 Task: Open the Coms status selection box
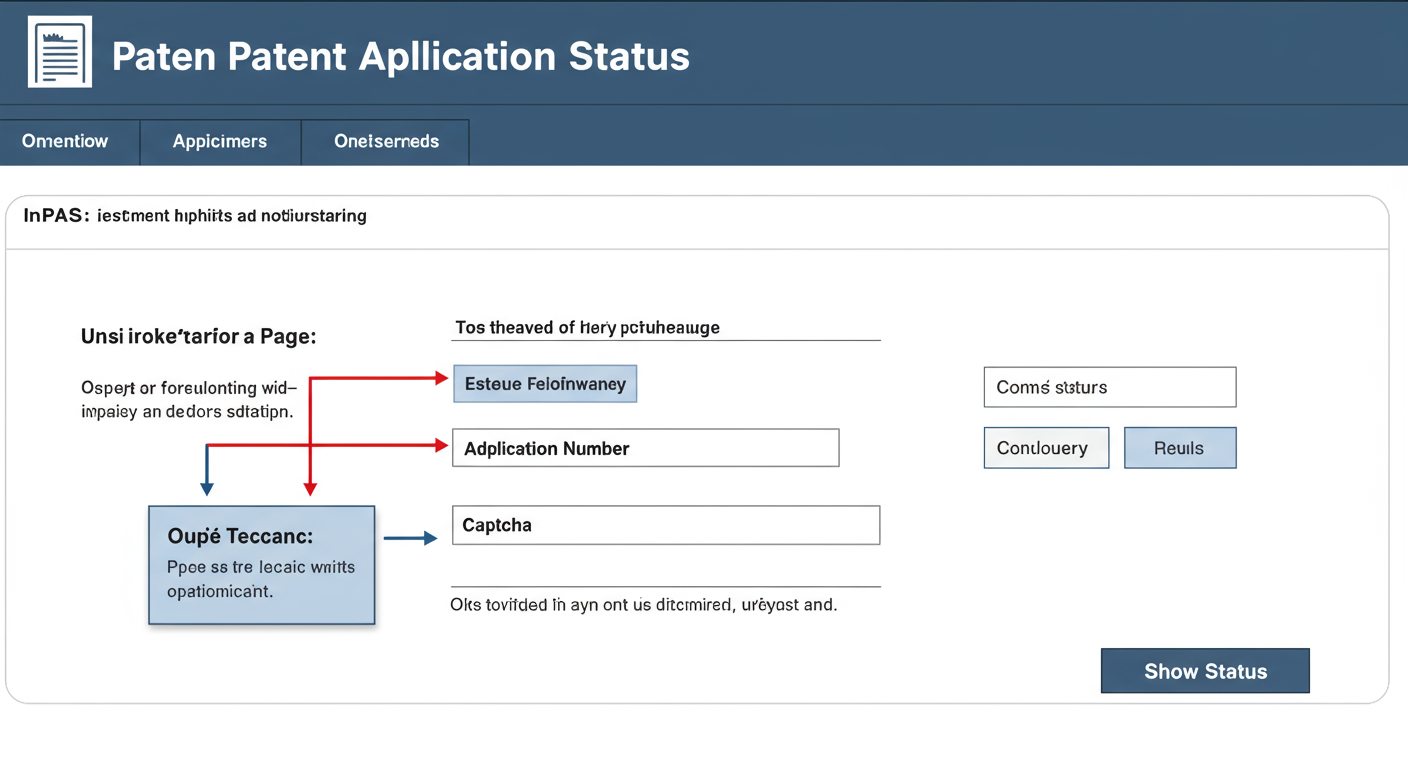pos(1109,387)
